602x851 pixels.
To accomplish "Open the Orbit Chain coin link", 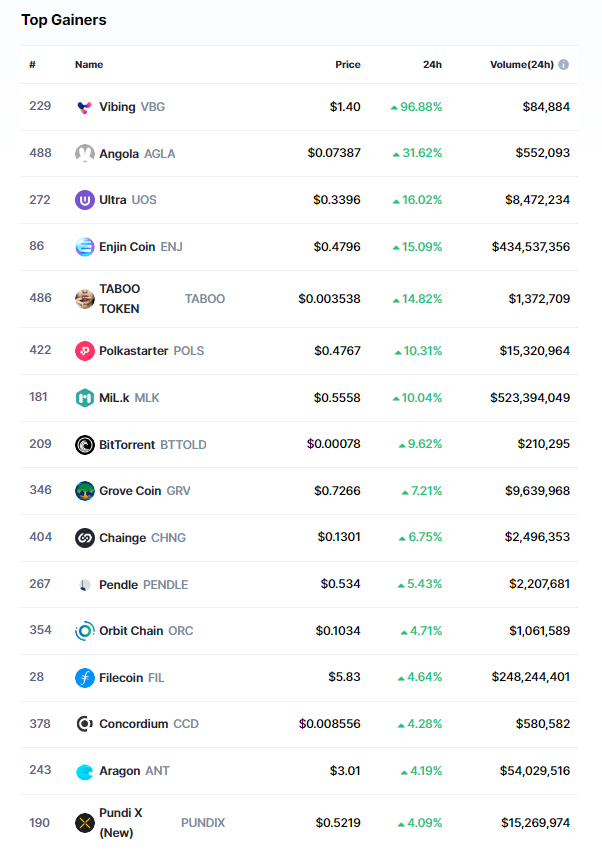I will (131, 631).
